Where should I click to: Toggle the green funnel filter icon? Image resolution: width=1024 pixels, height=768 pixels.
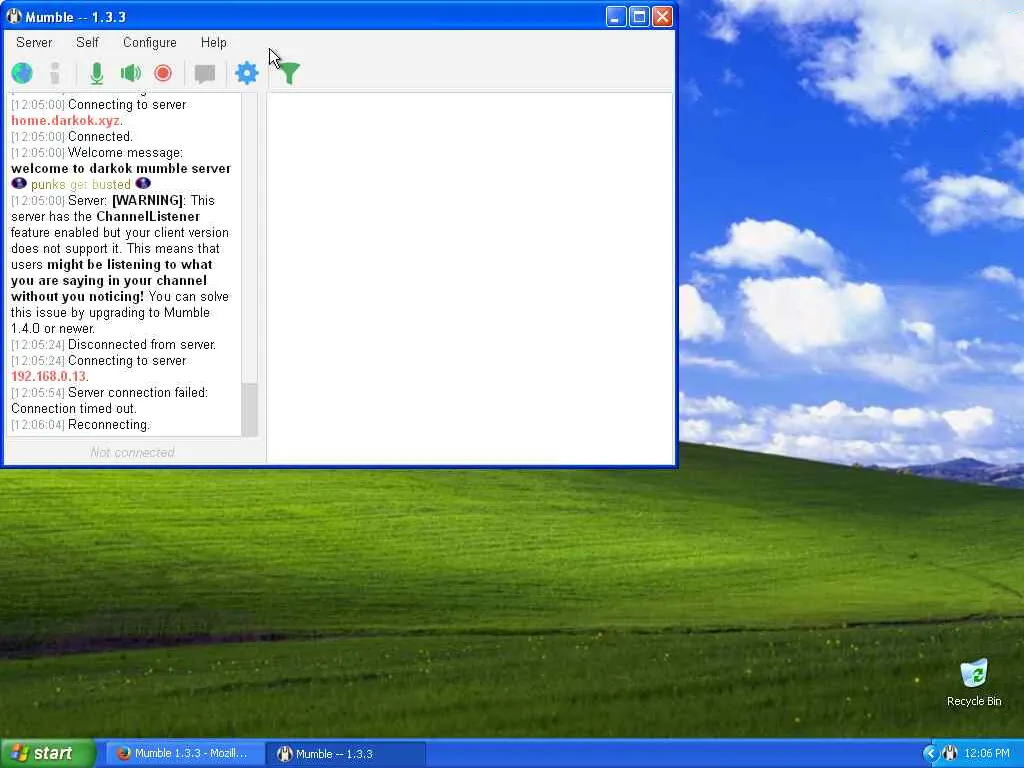(x=289, y=73)
